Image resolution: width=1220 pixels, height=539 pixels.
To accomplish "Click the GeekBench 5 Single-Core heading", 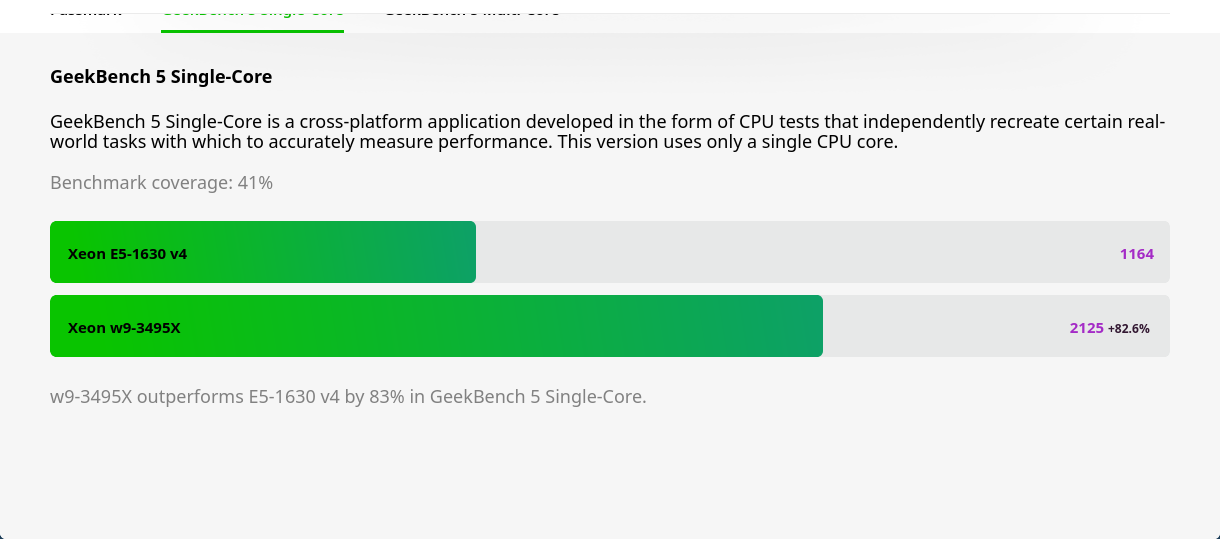I will 161,77.
